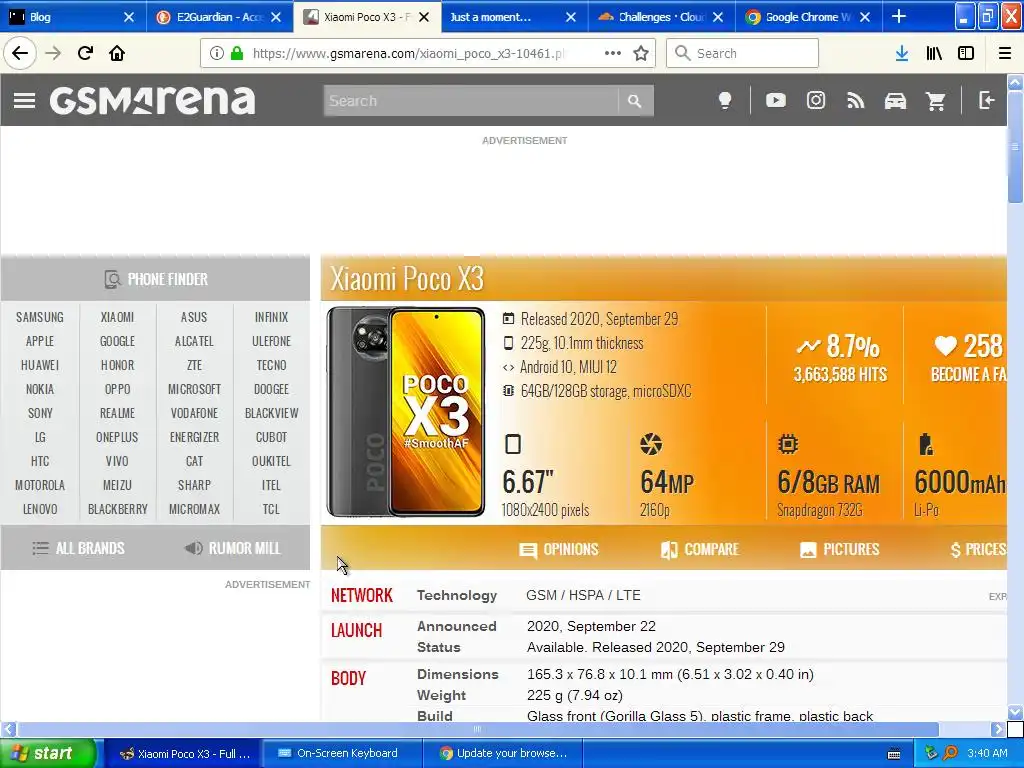The width and height of the screenshot is (1024, 768).
Task: Open the shopping cart icon
Action: [x=936, y=101]
